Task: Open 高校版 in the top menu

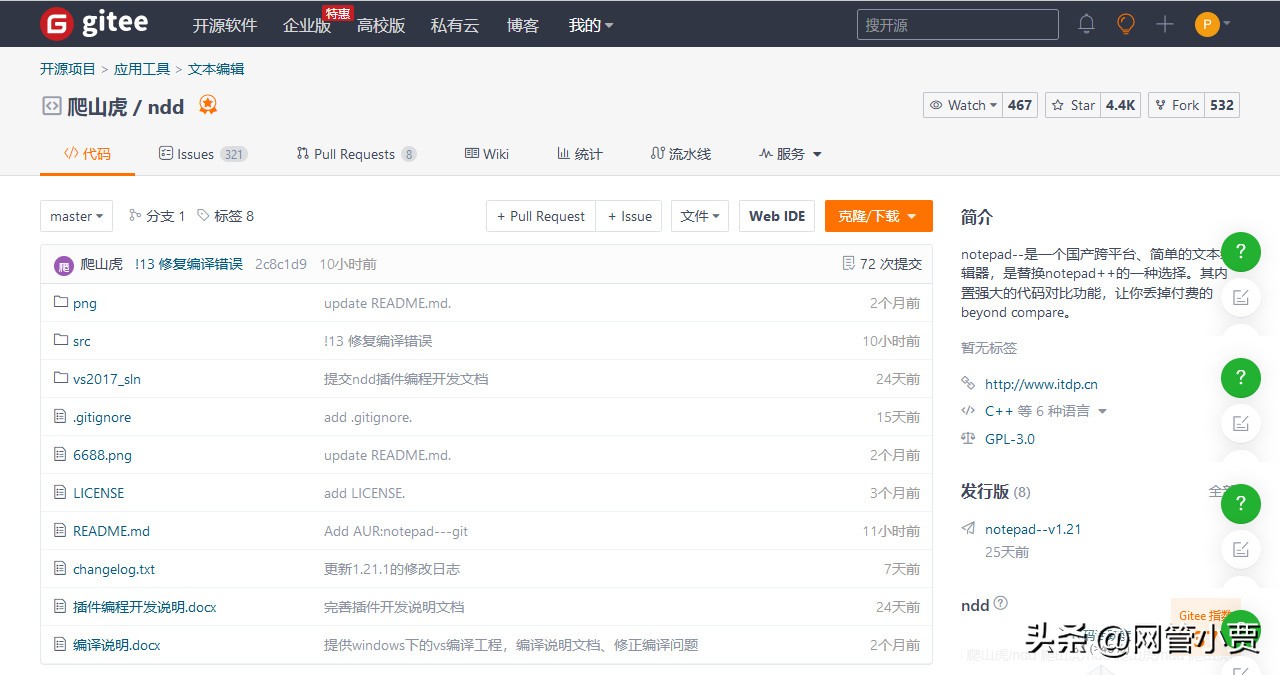Action: 381,25
